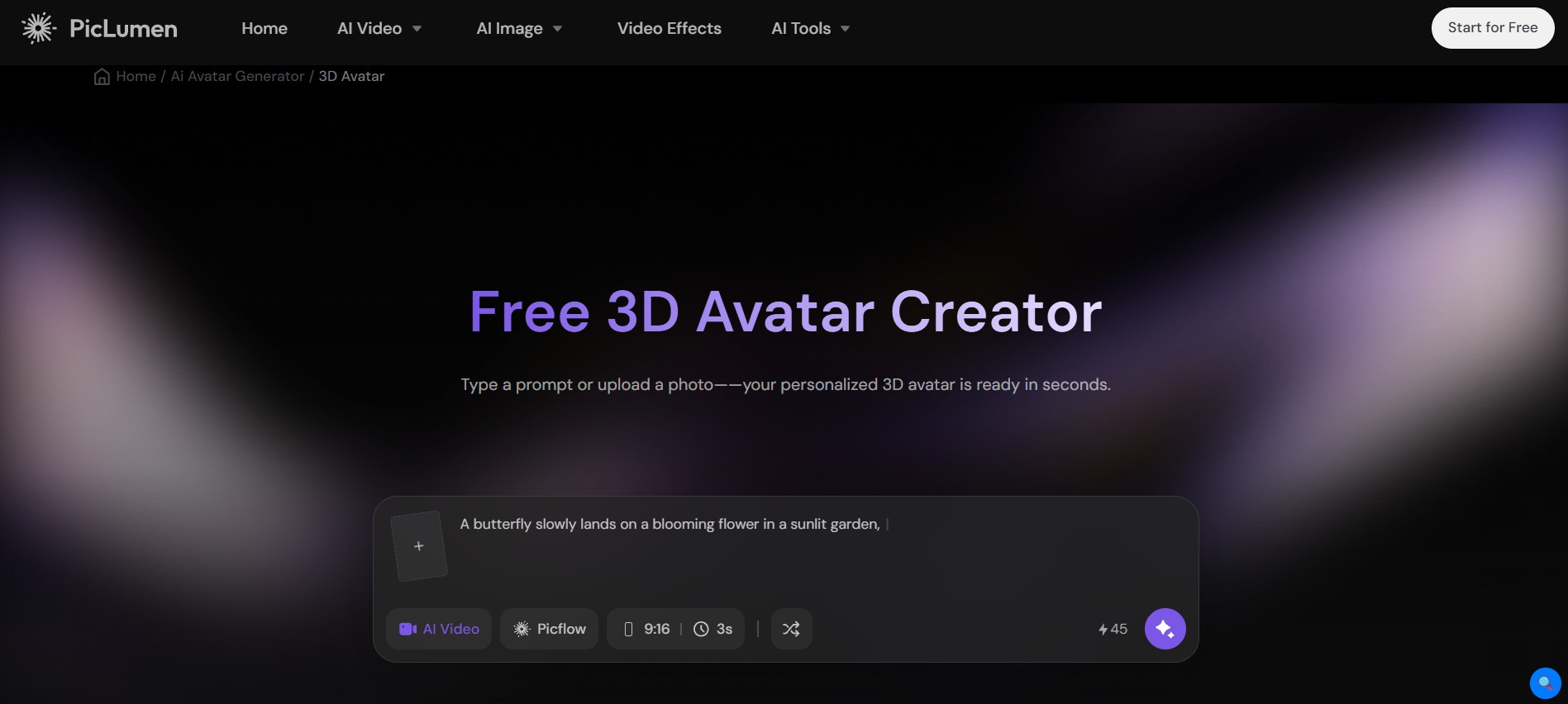Expand the AI Video nav dropdown
Viewport: 1568px width, 704px height.
379,28
